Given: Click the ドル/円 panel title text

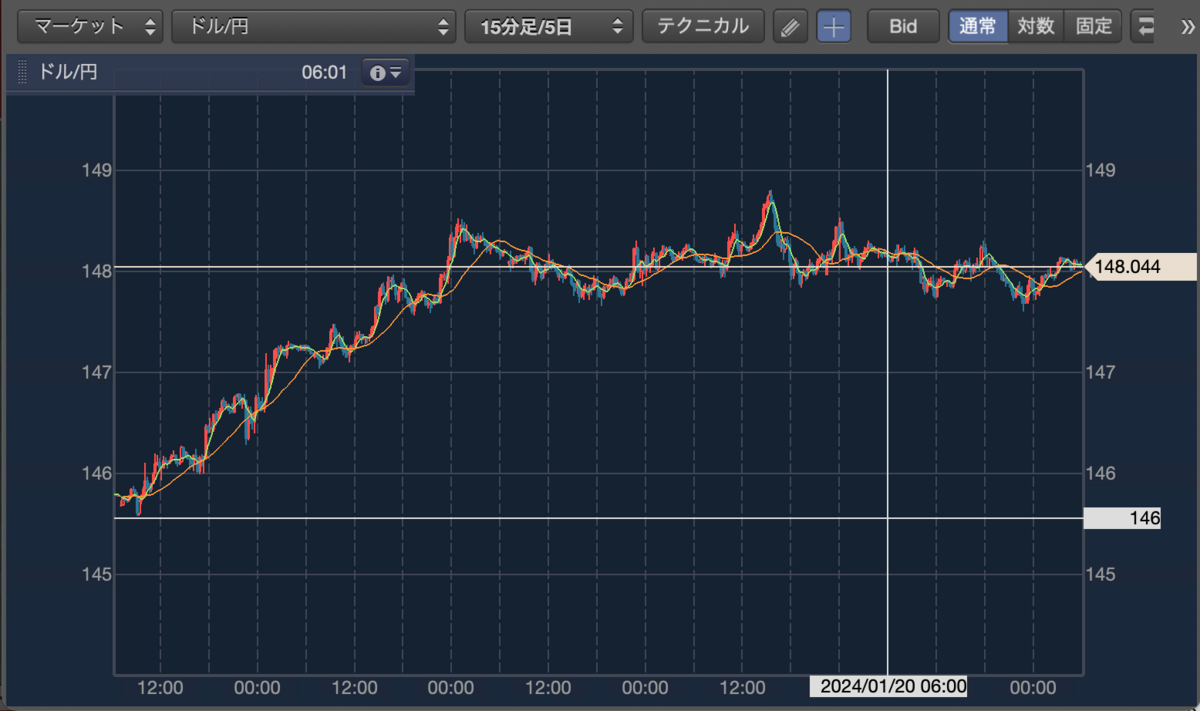Looking at the screenshot, I should tap(68, 73).
